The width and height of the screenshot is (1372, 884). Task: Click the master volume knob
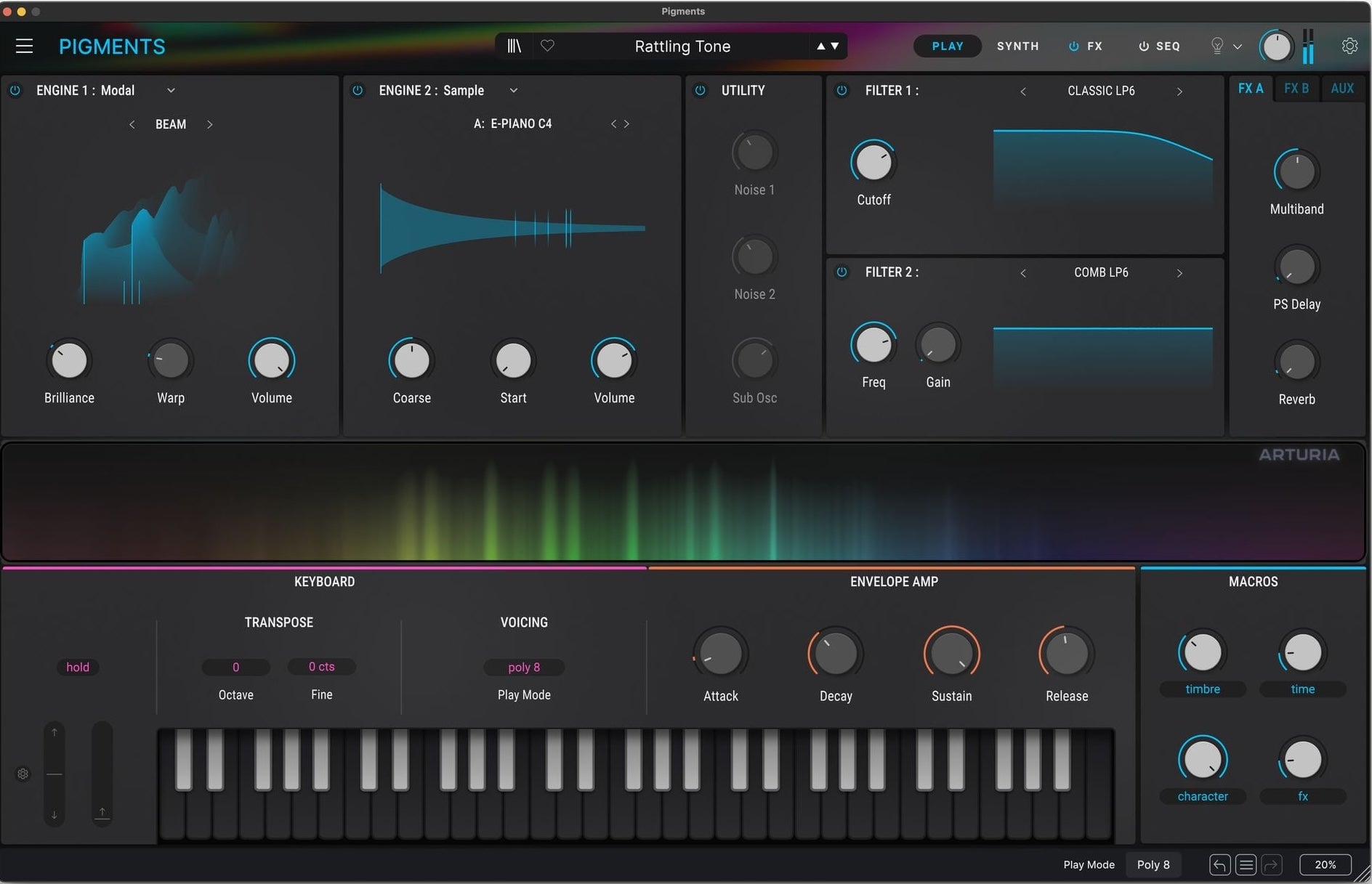point(1276,47)
